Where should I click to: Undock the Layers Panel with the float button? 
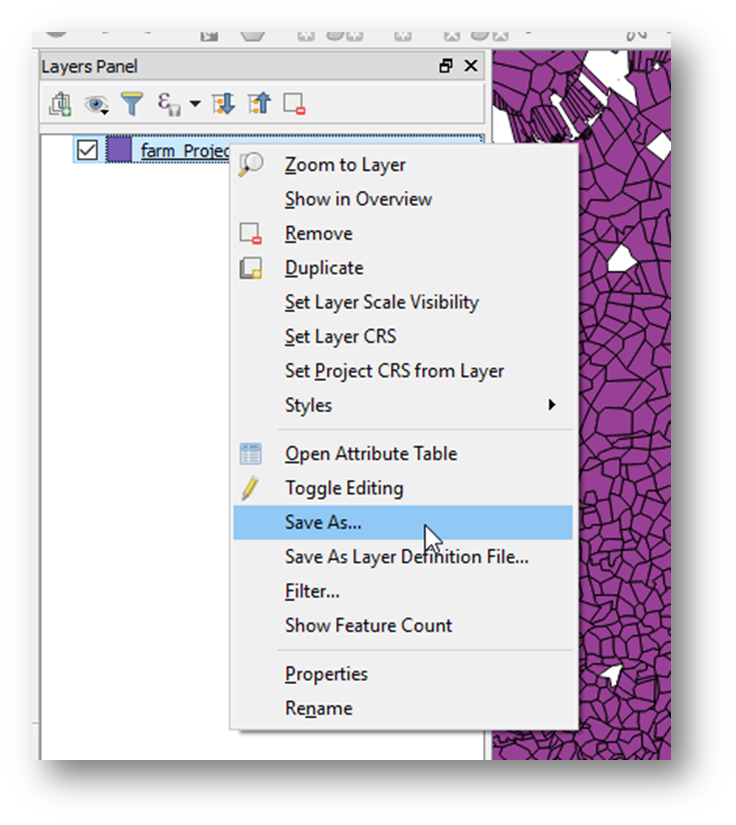tap(446, 66)
